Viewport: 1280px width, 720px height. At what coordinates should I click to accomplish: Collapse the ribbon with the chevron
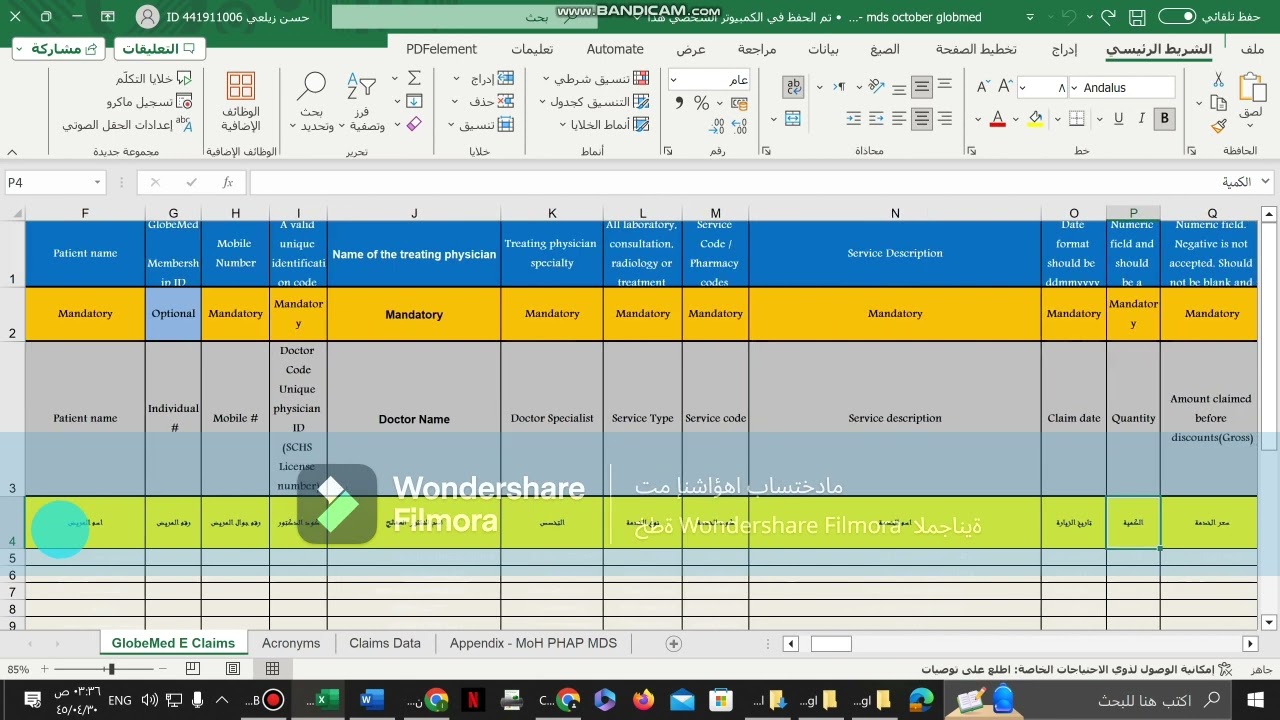click(12, 152)
